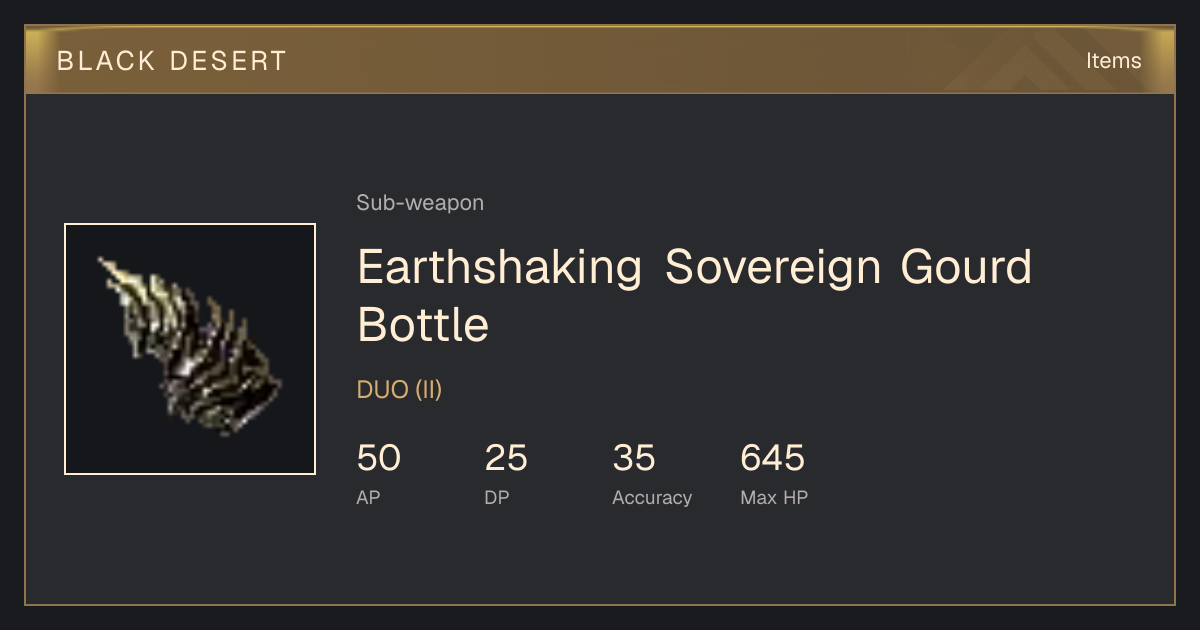This screenshot has width=1200, height=630.
Task: Click the Accuracy stat label
Action: coord(652,498)
